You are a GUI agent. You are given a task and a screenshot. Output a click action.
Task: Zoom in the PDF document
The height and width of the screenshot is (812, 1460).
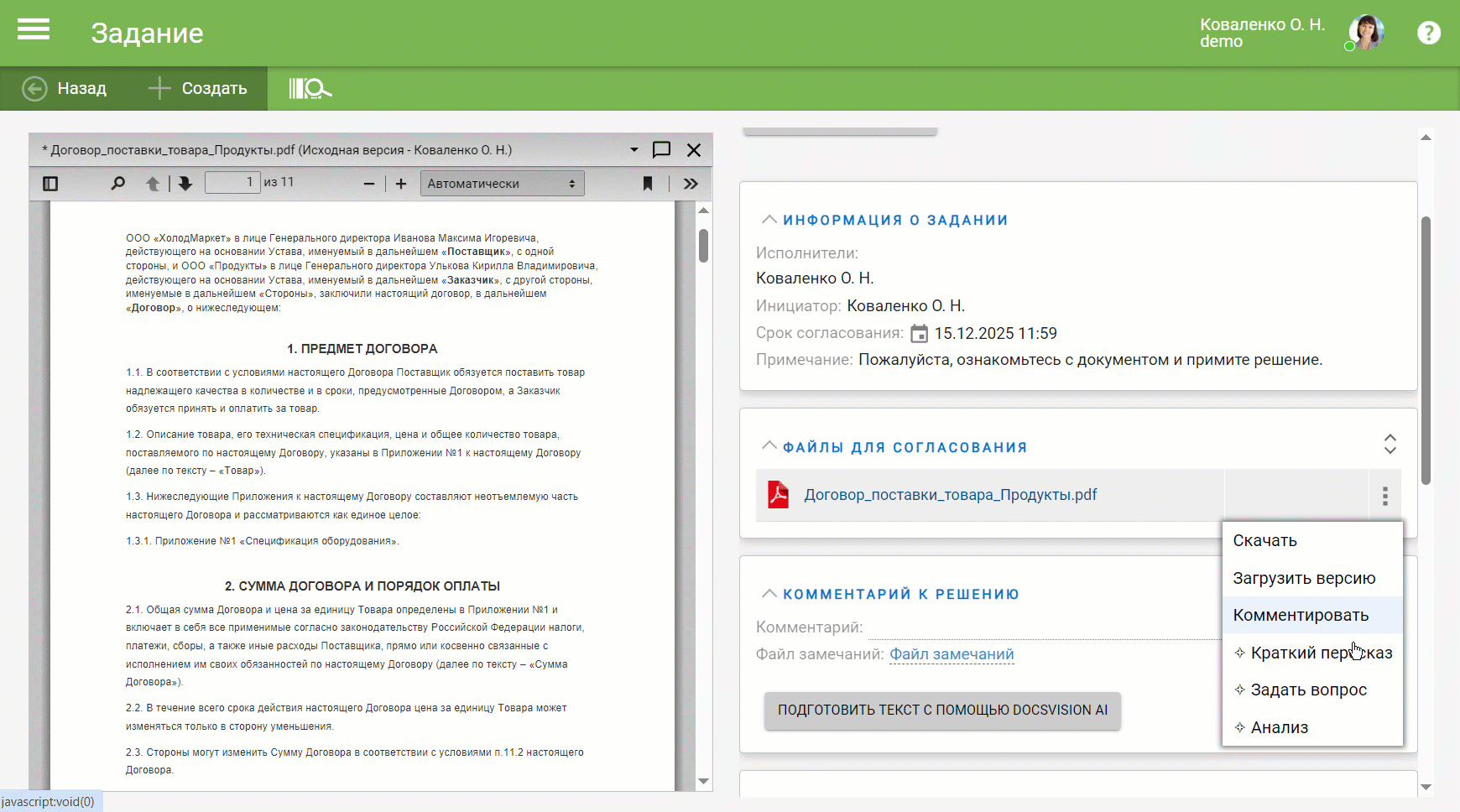pyautogui.click(x=401, y=184)
